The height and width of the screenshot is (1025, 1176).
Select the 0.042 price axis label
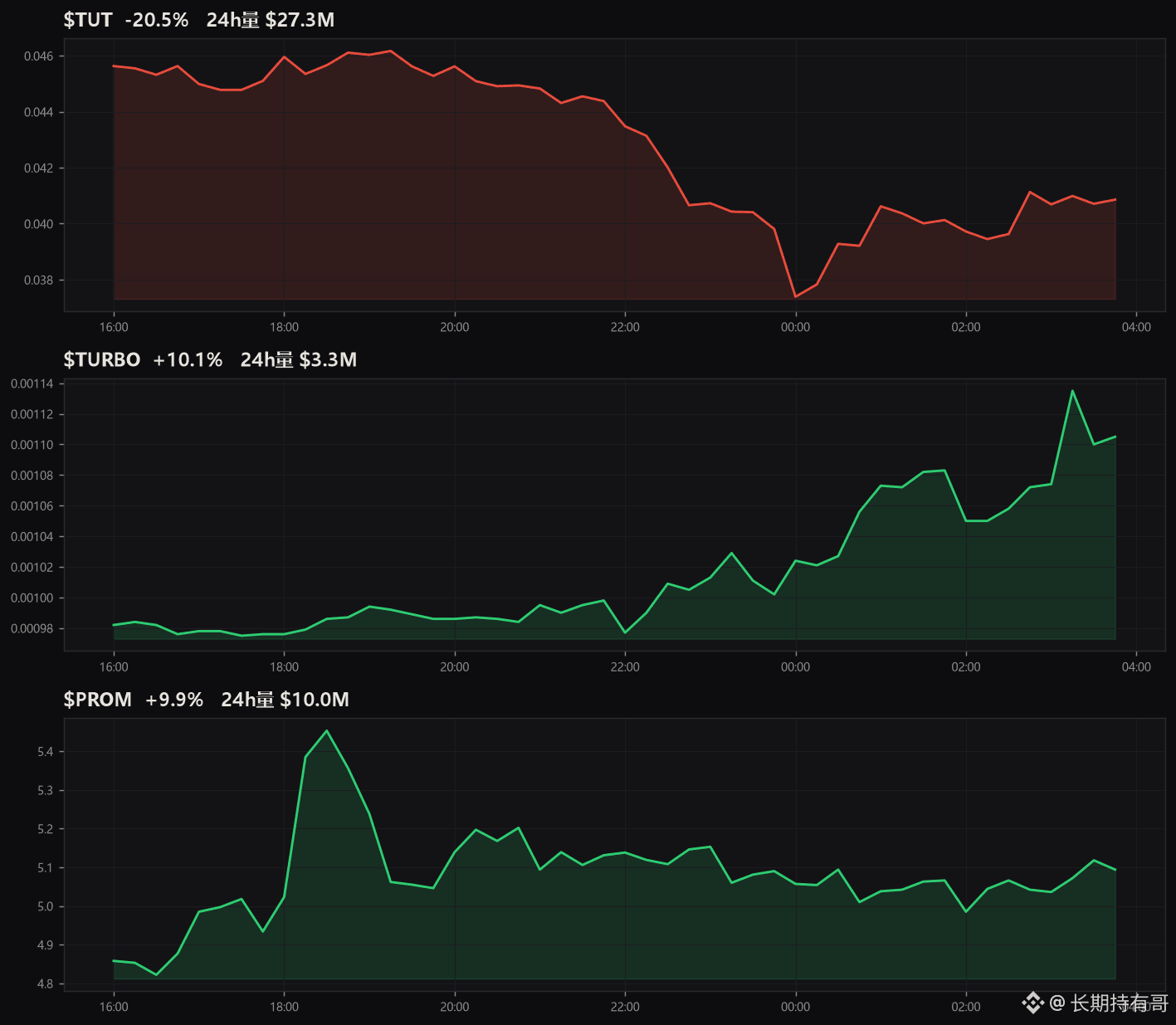click(38, 168)
